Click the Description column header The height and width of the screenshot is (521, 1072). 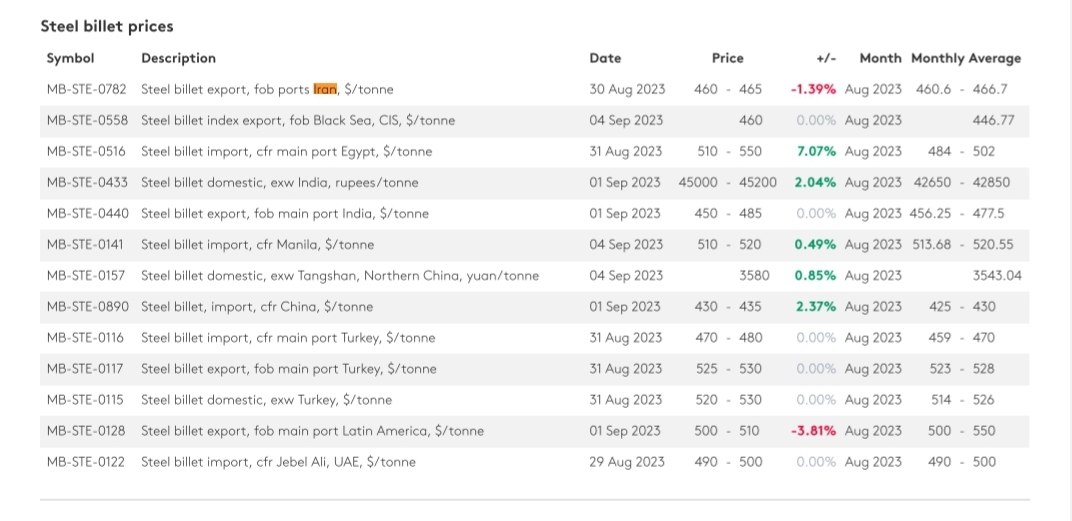[178, 58]
